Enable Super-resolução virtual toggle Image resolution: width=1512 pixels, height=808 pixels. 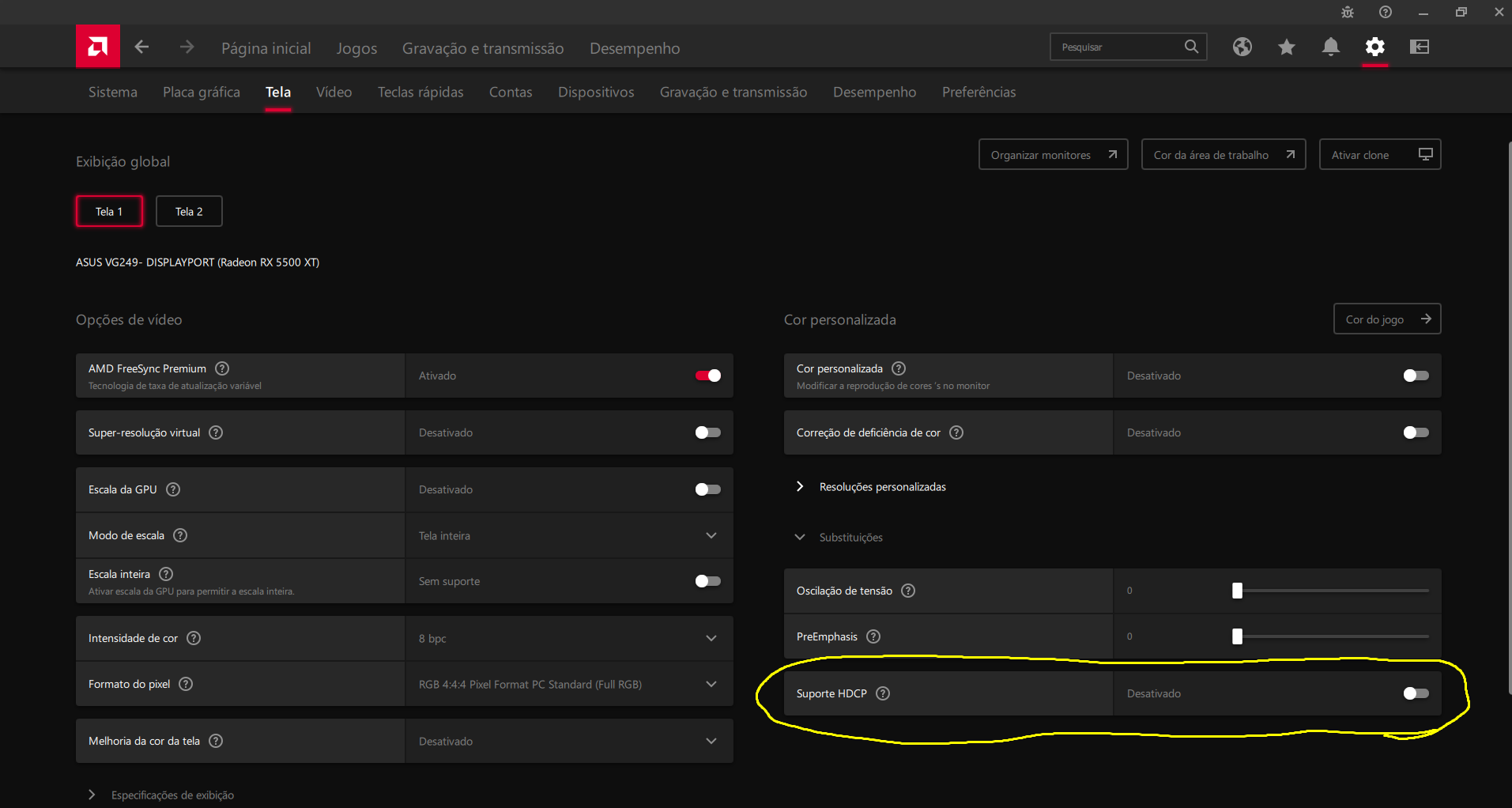pos(708,432)
